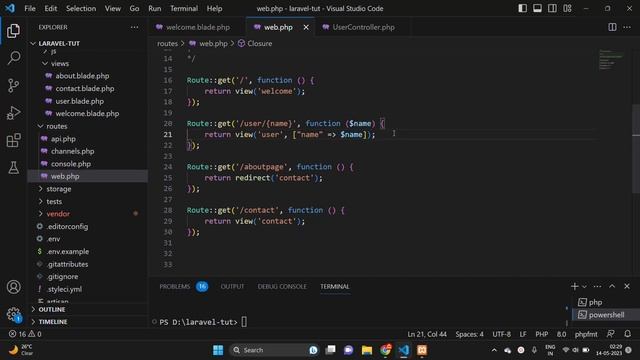Change language mode via PHP status item

(x=542, y=334)
